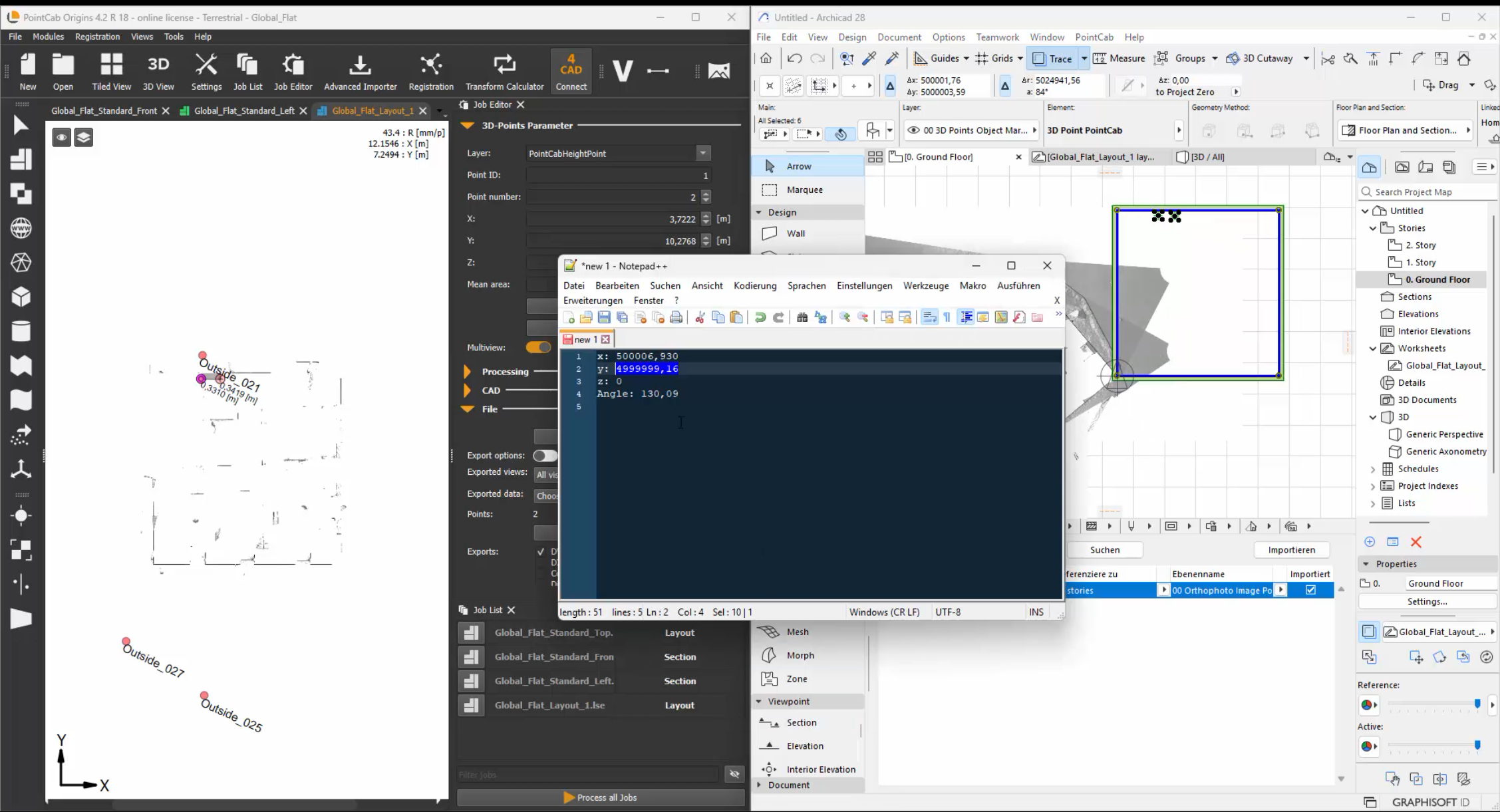Open the Sprachen menu in Notepad++

point(806,285)
